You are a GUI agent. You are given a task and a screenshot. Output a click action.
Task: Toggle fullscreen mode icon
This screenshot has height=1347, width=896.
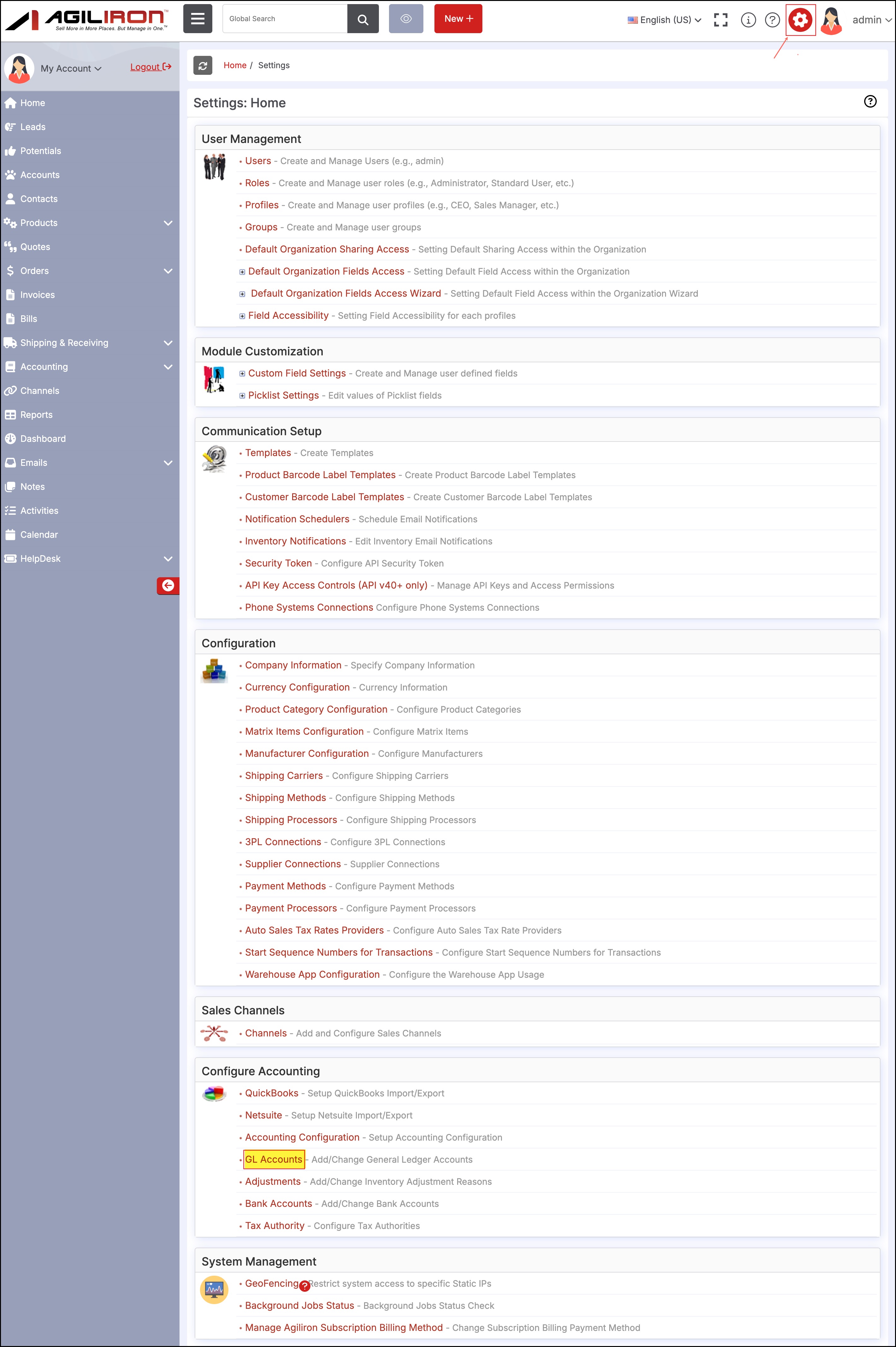[x=721, y=20]
